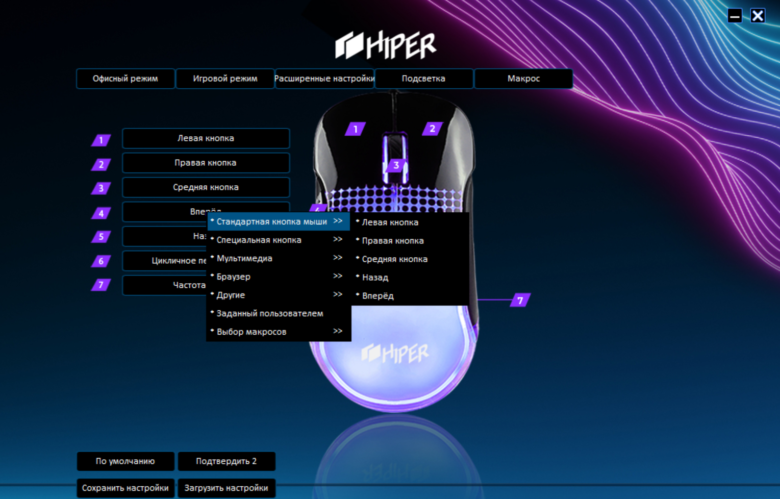Click number 3 badge beside Средняя кнопка

coord(101,188)
